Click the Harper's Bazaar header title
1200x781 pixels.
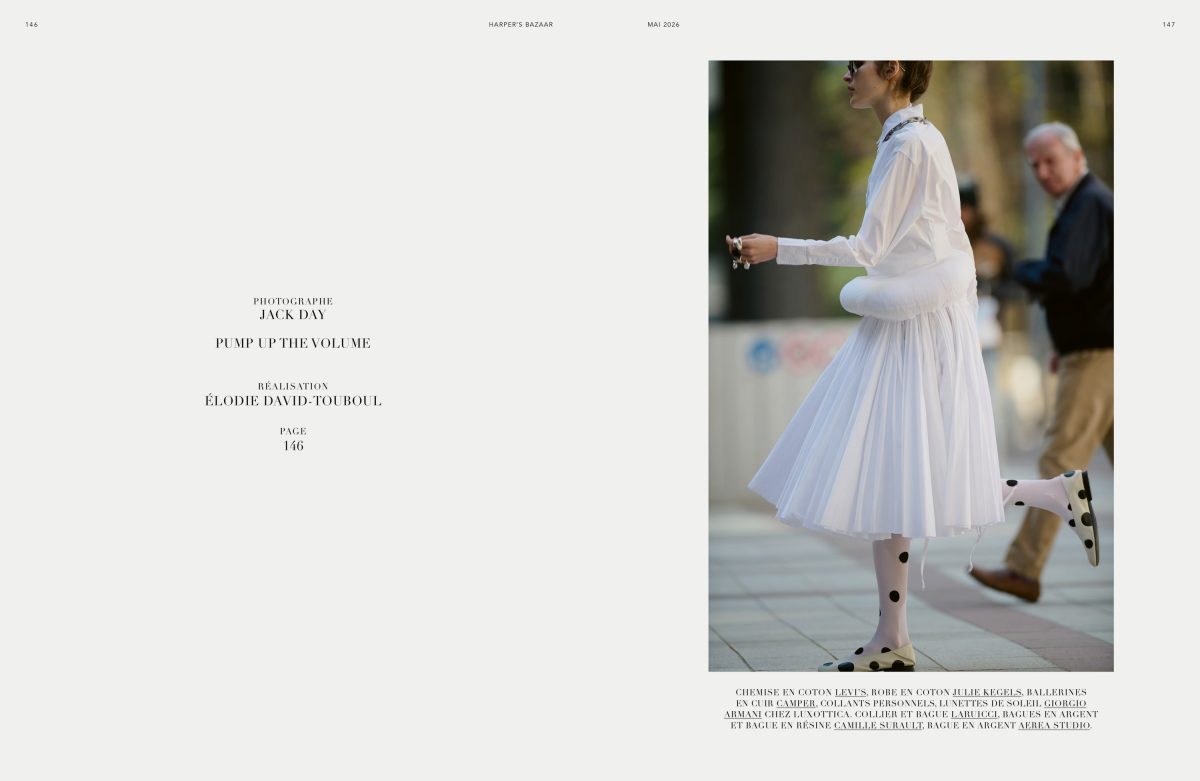(520, 24)
